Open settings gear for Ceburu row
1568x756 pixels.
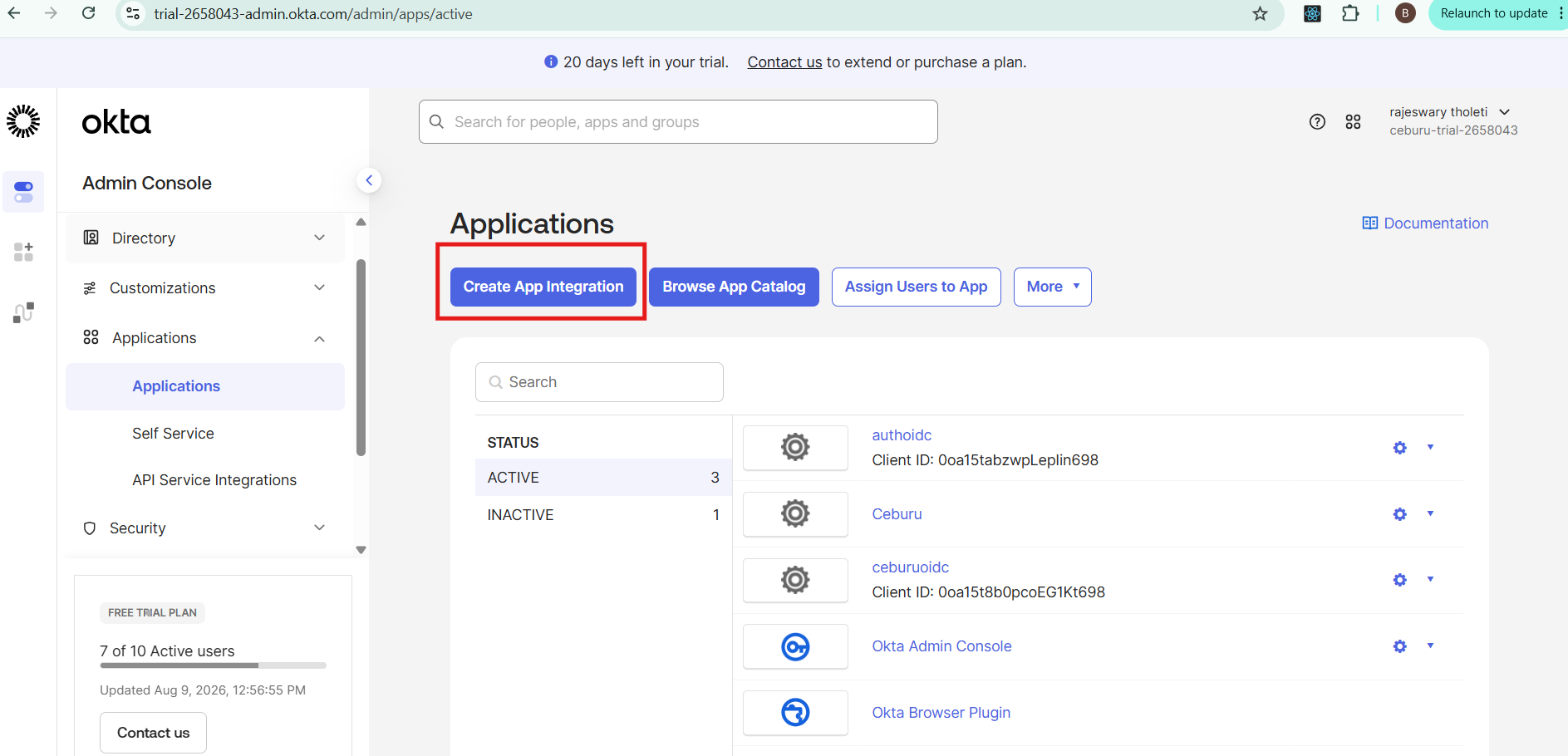point(1400,514)
